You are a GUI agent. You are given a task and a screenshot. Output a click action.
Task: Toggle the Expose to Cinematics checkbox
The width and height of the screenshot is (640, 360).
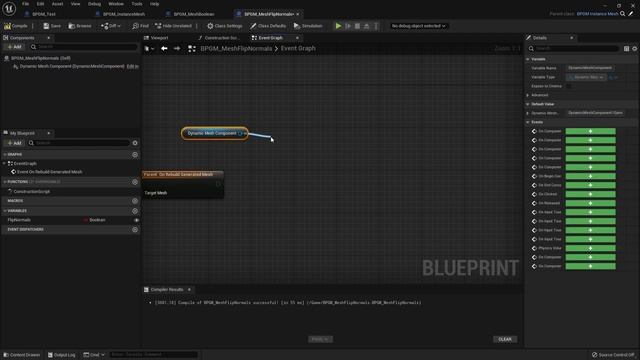click(x=569, y=86)
